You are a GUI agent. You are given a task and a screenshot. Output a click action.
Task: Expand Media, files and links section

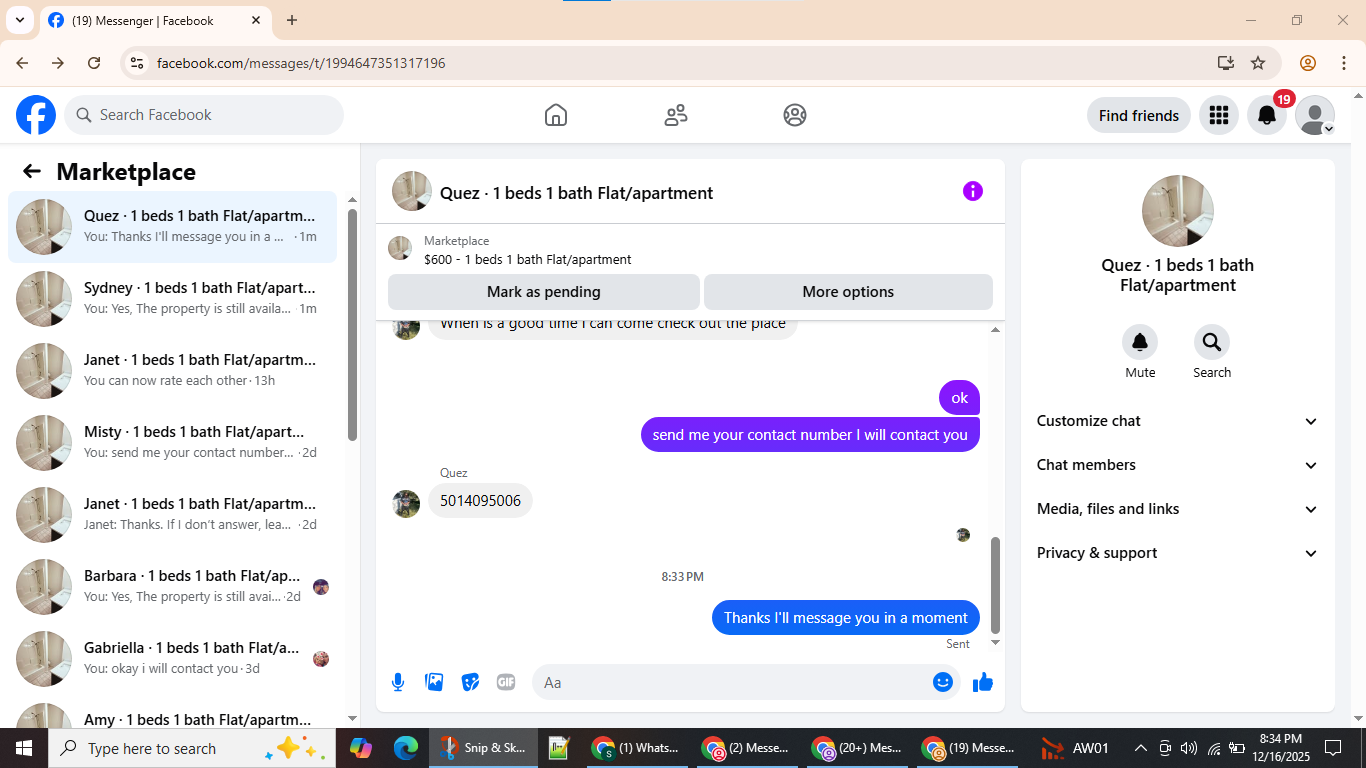point(1178,509)
